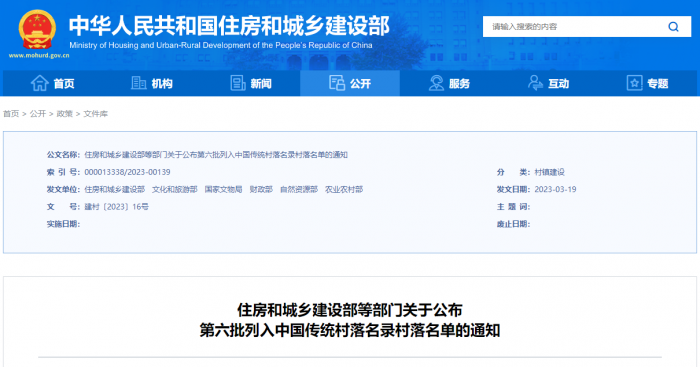Select issuing unit 财政部

tap(261, 189)
